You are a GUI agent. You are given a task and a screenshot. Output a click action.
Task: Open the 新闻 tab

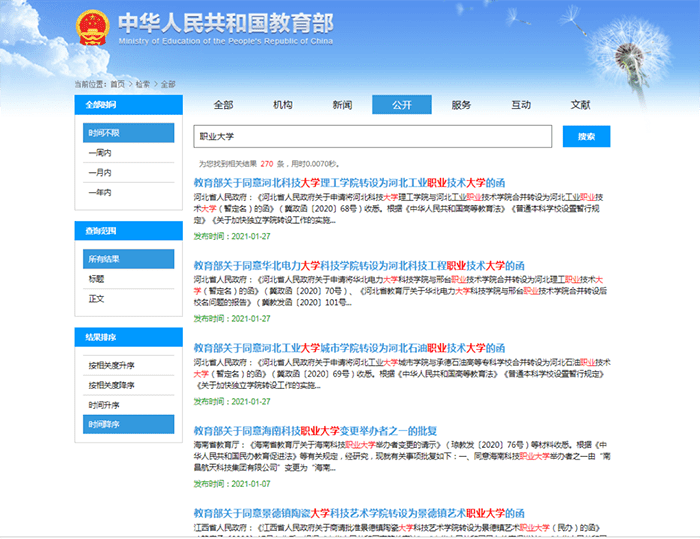tap(342, 105)
